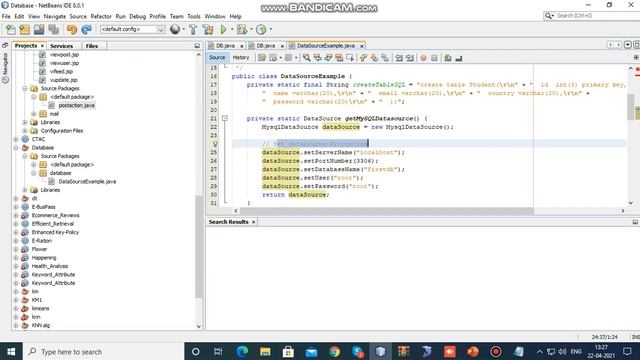The image size is (640, 360).
Task: Select DataSourceExample.java in project tree
Action: pos(87,182)
